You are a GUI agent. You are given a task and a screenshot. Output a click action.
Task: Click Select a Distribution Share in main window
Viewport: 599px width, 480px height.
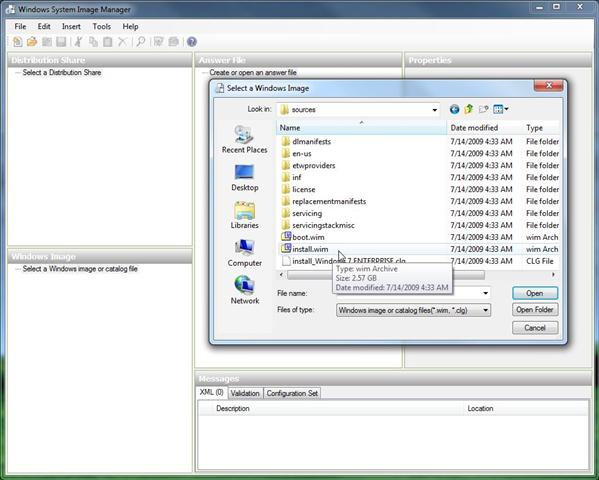[62, 73]
